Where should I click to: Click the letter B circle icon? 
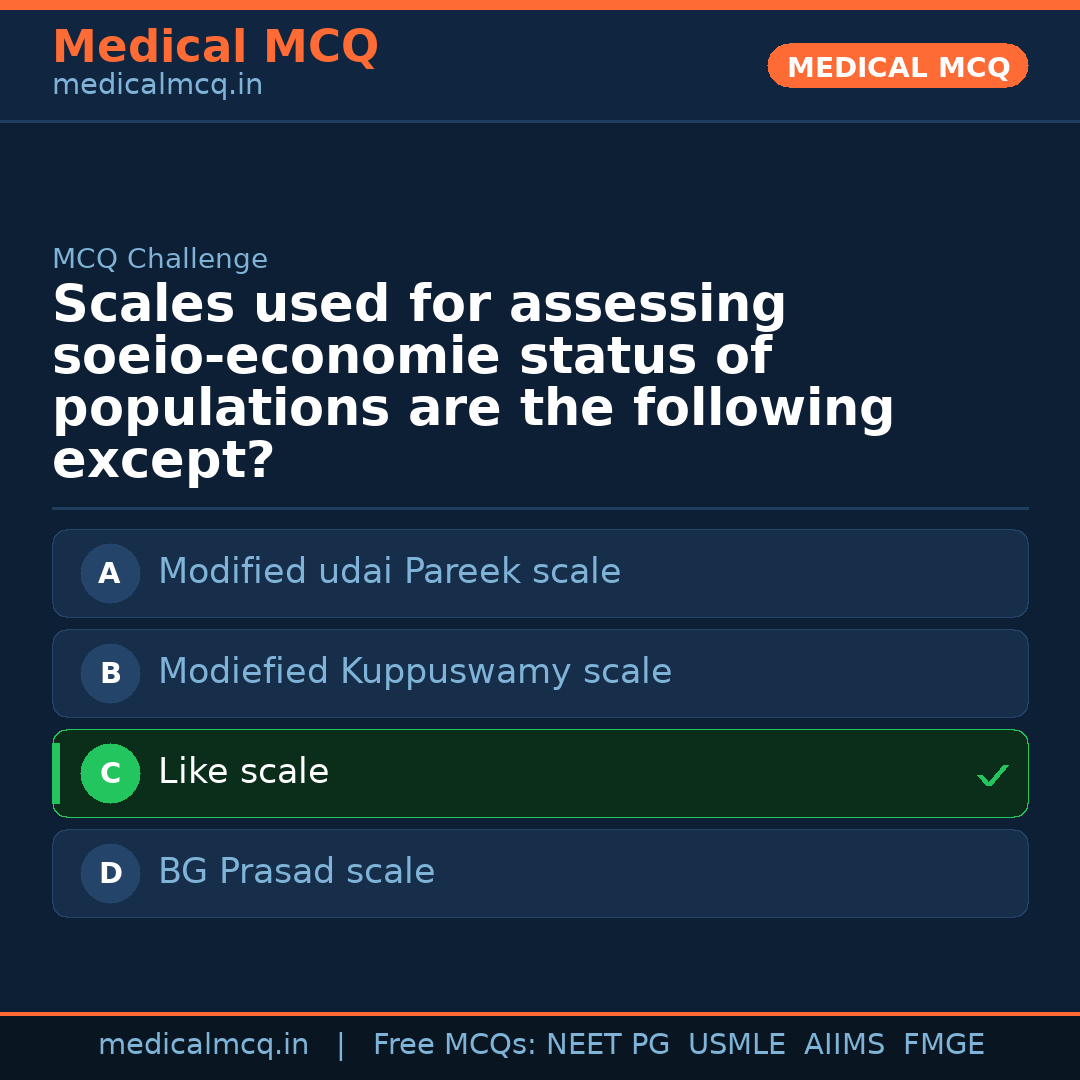110,673
